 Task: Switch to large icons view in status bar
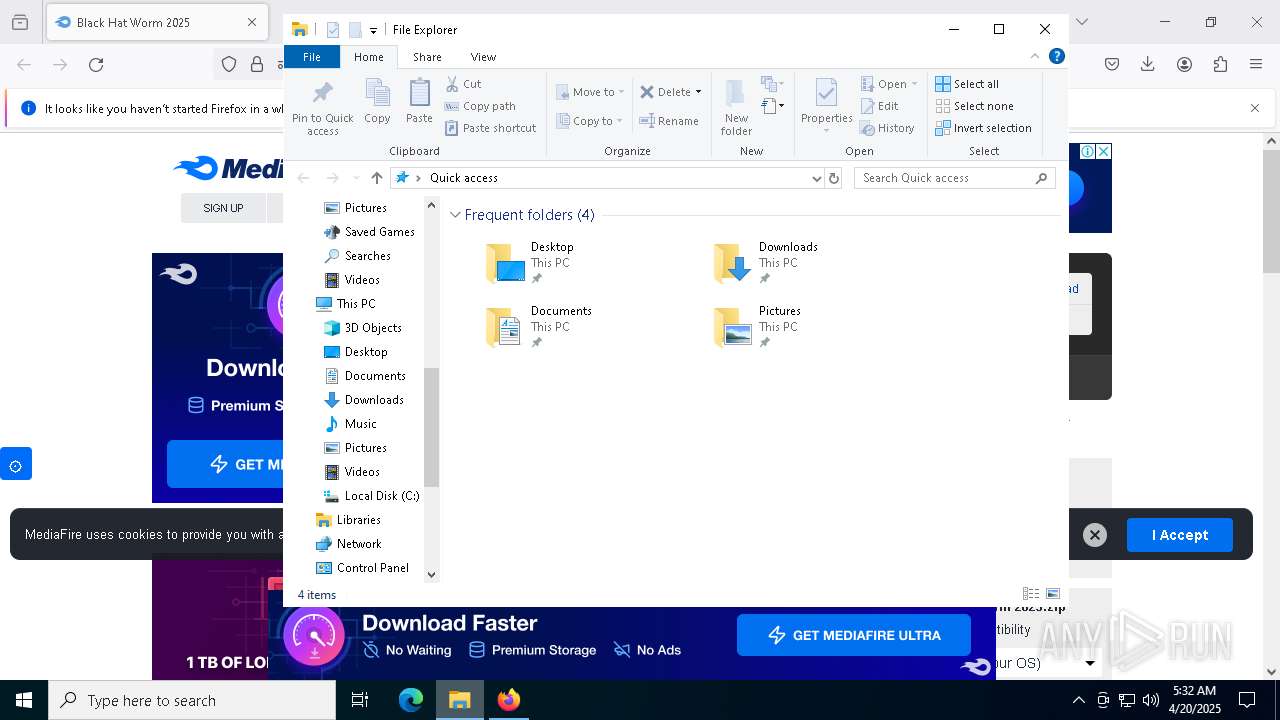pyautogui.click(x=1053, y=594)
